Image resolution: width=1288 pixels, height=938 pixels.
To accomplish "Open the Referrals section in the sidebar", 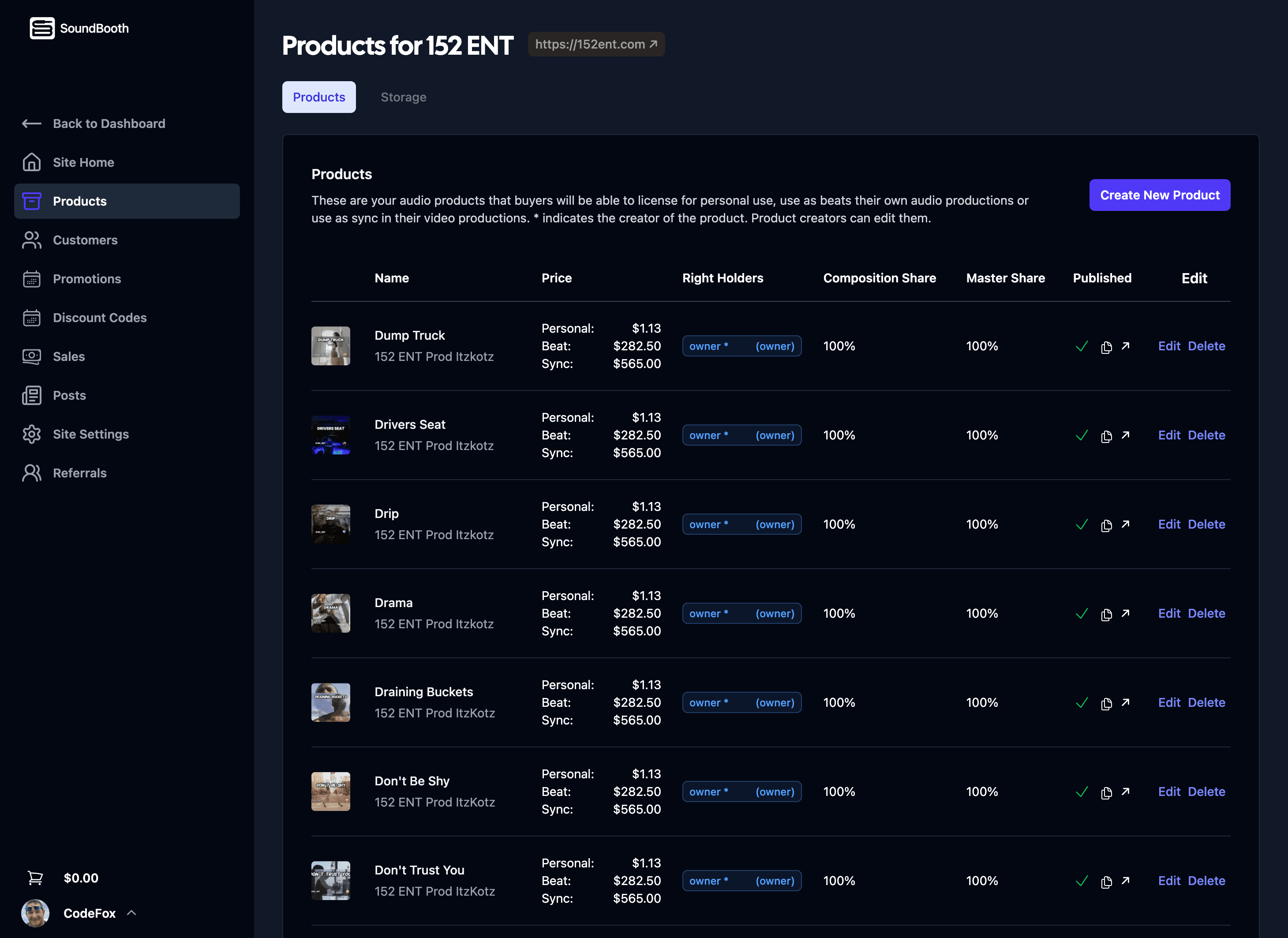I will pyautogui.click(x=79, y=473).
